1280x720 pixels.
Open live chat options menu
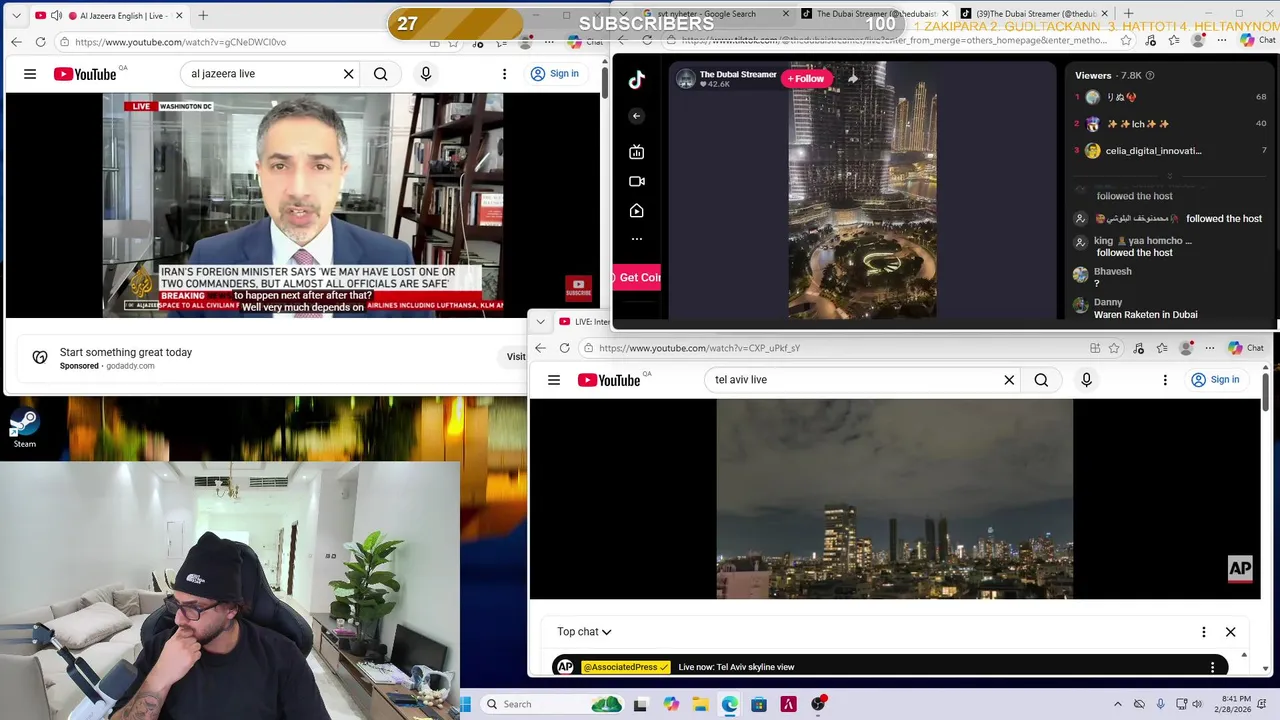[1204, 632]
